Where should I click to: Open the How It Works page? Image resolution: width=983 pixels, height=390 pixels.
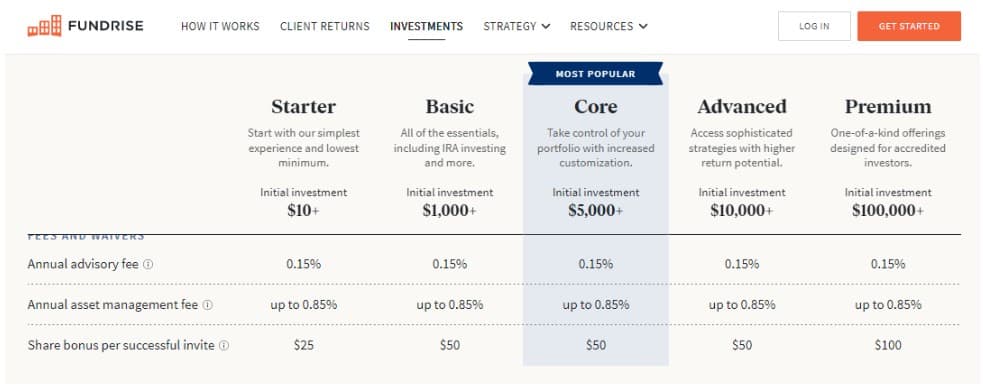[x=220, y=26]
